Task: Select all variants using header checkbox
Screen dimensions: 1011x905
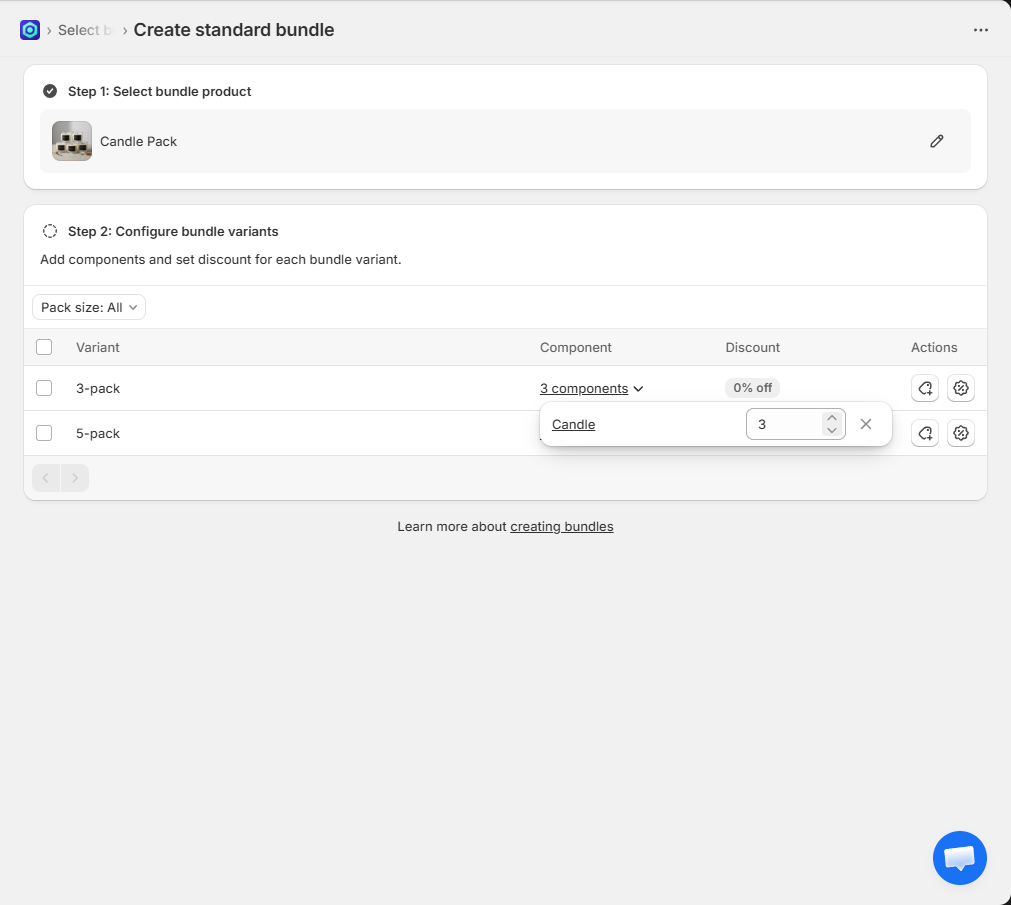Action: click(44, 347)
